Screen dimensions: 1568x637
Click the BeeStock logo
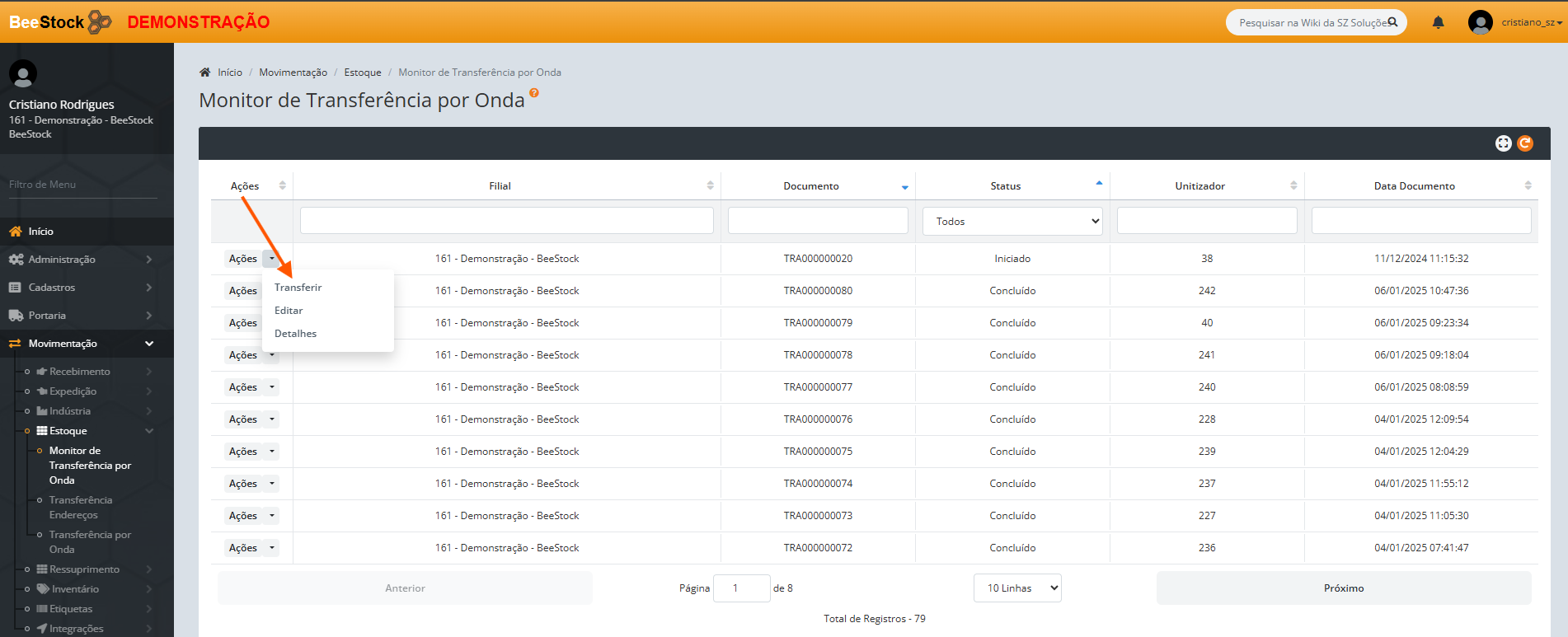coord(59,22)
